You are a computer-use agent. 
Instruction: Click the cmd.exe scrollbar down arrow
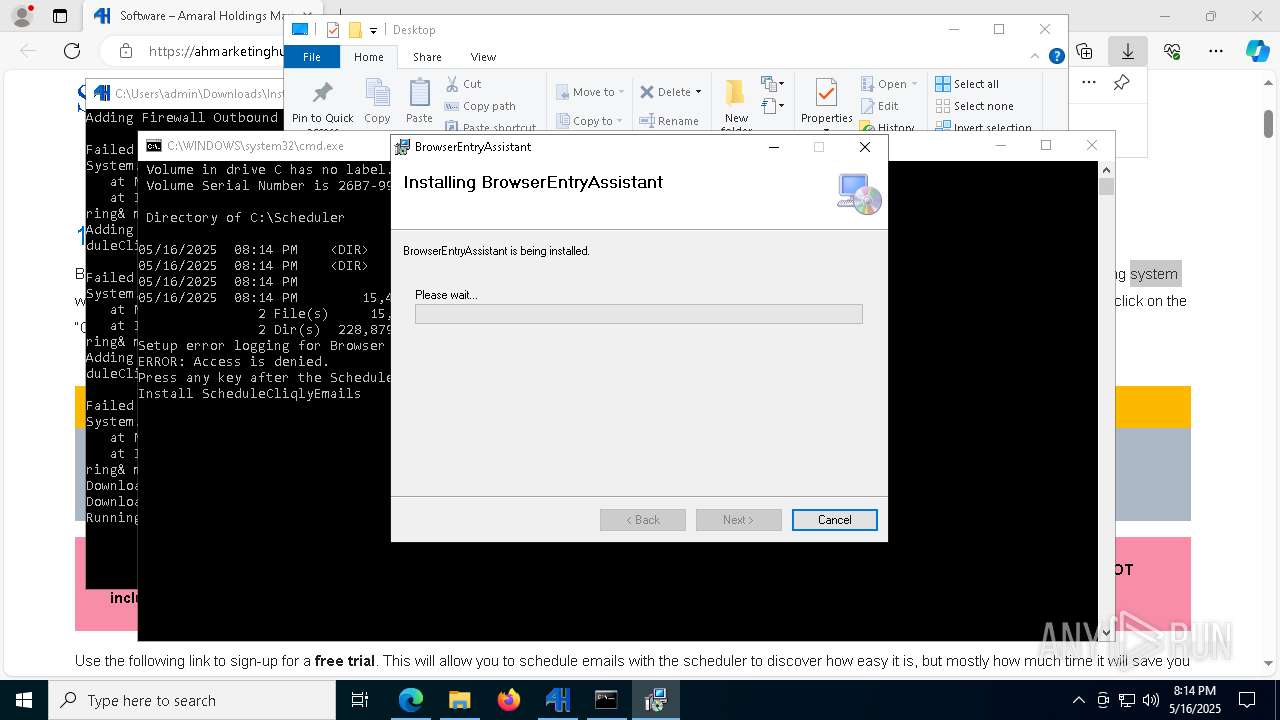coord(1106,633)
